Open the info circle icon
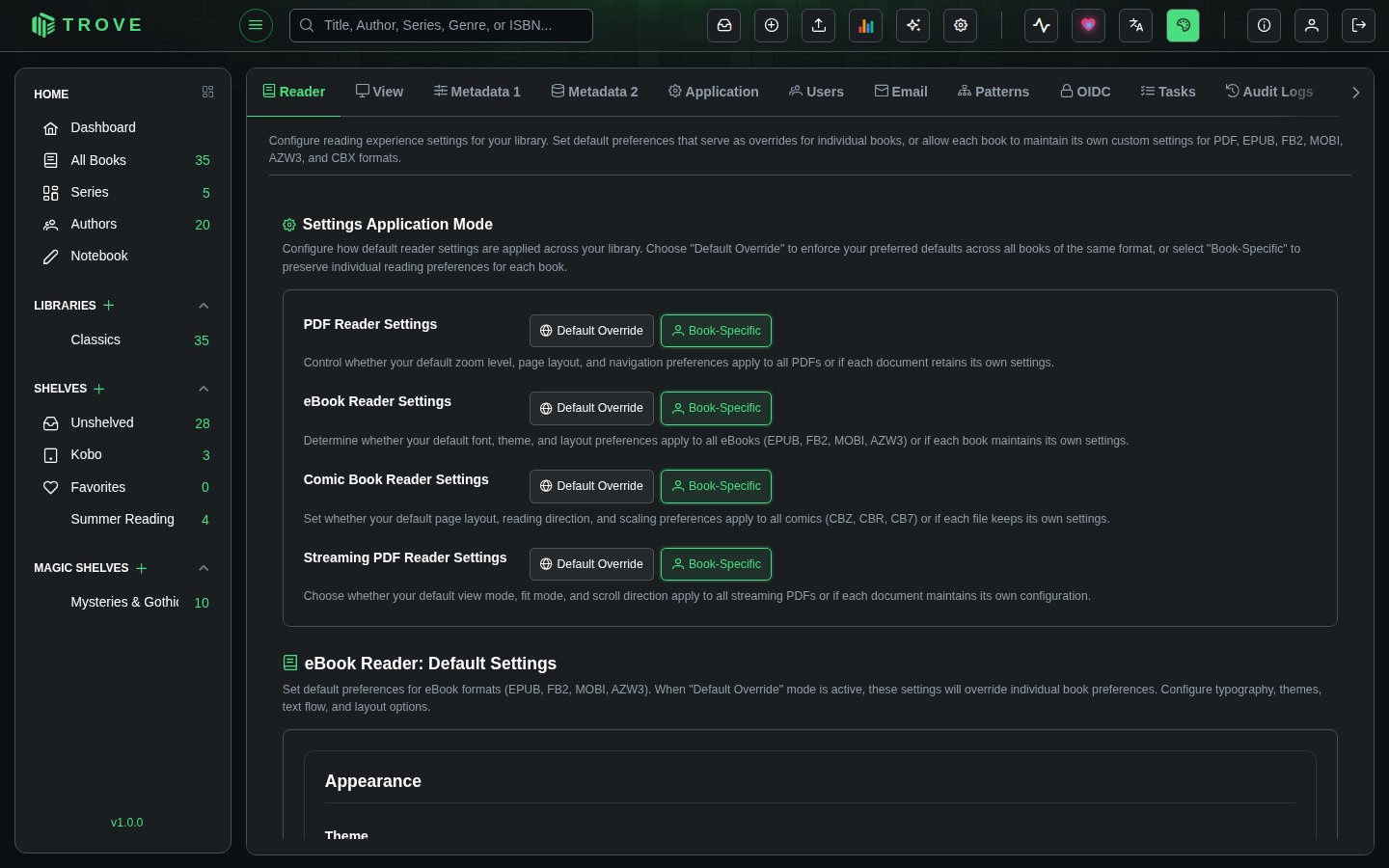Screen dimensions: 1389x868 point(1265,25)
